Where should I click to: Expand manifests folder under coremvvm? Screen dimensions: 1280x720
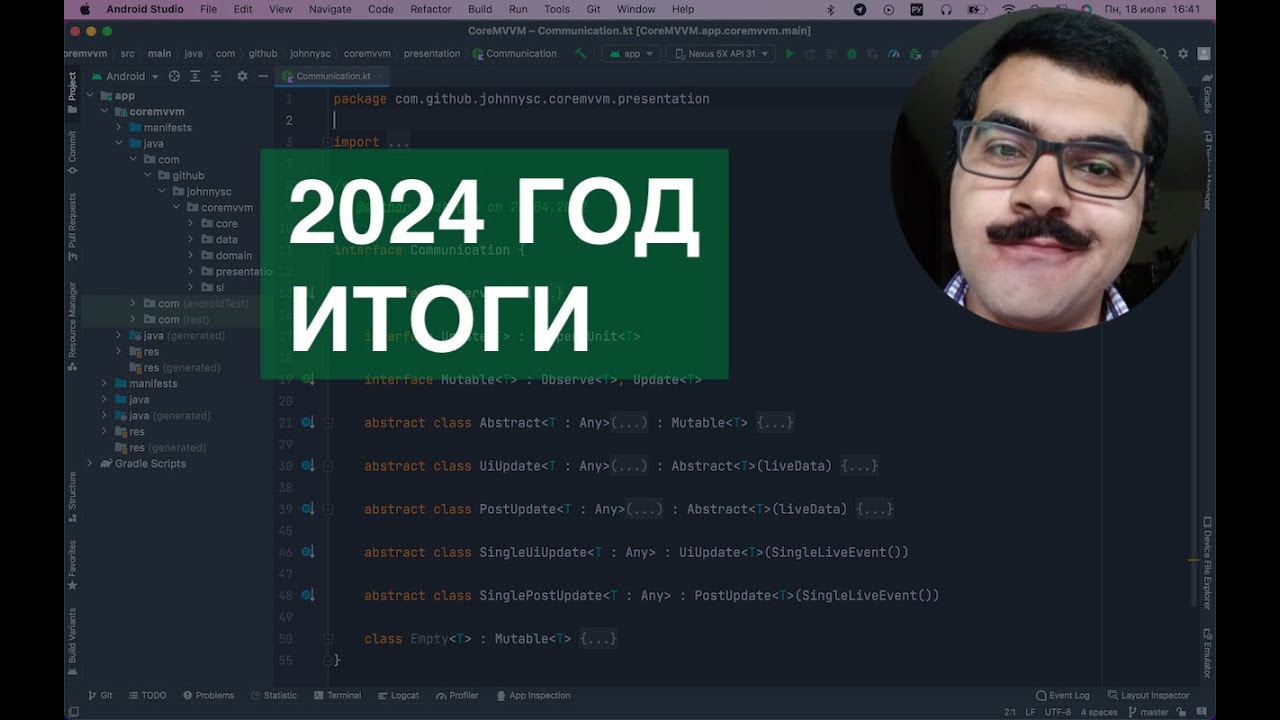[119, 128]
